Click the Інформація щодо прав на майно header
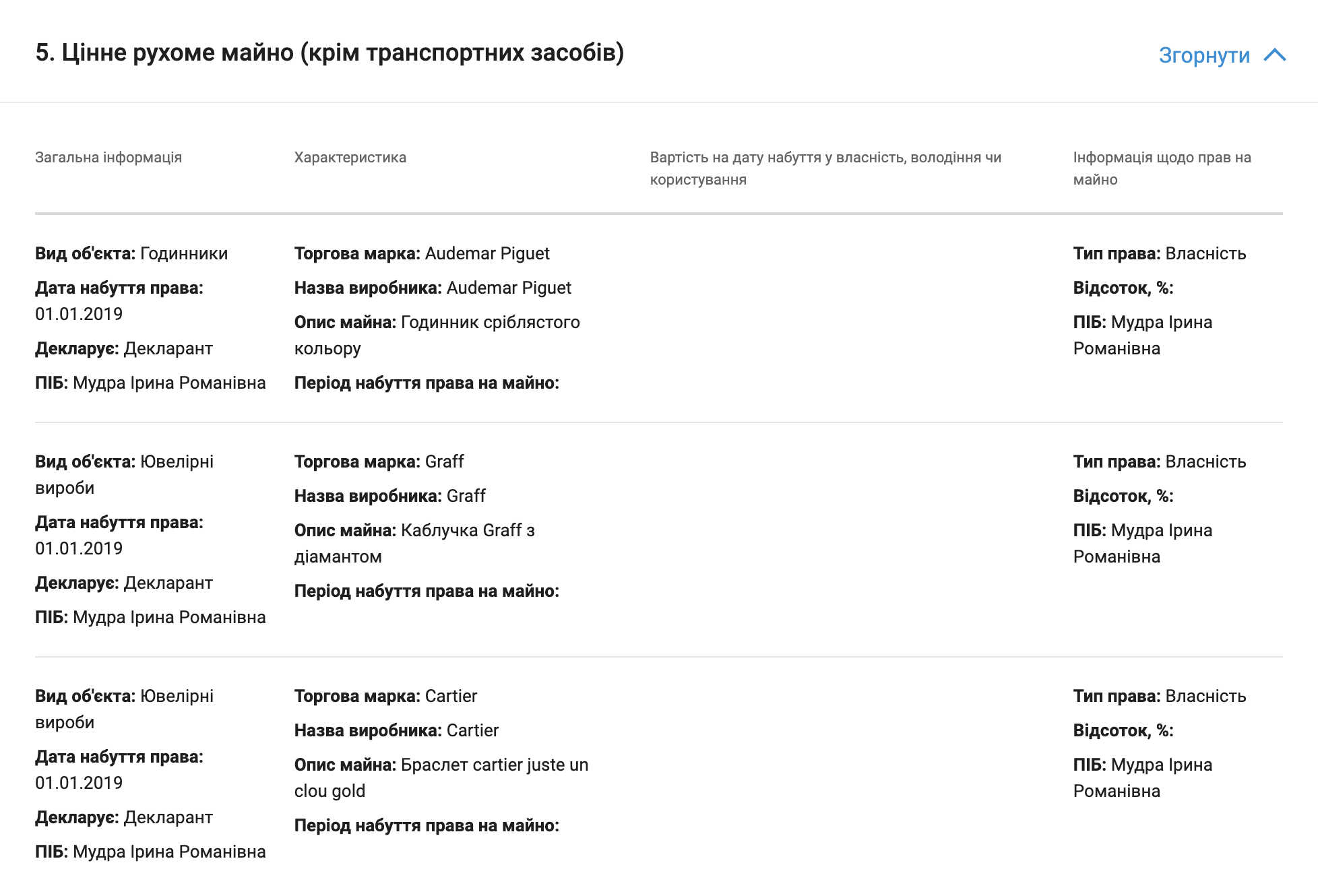The width and height of the screenshot is (1318, 896). pos(1162,168)
